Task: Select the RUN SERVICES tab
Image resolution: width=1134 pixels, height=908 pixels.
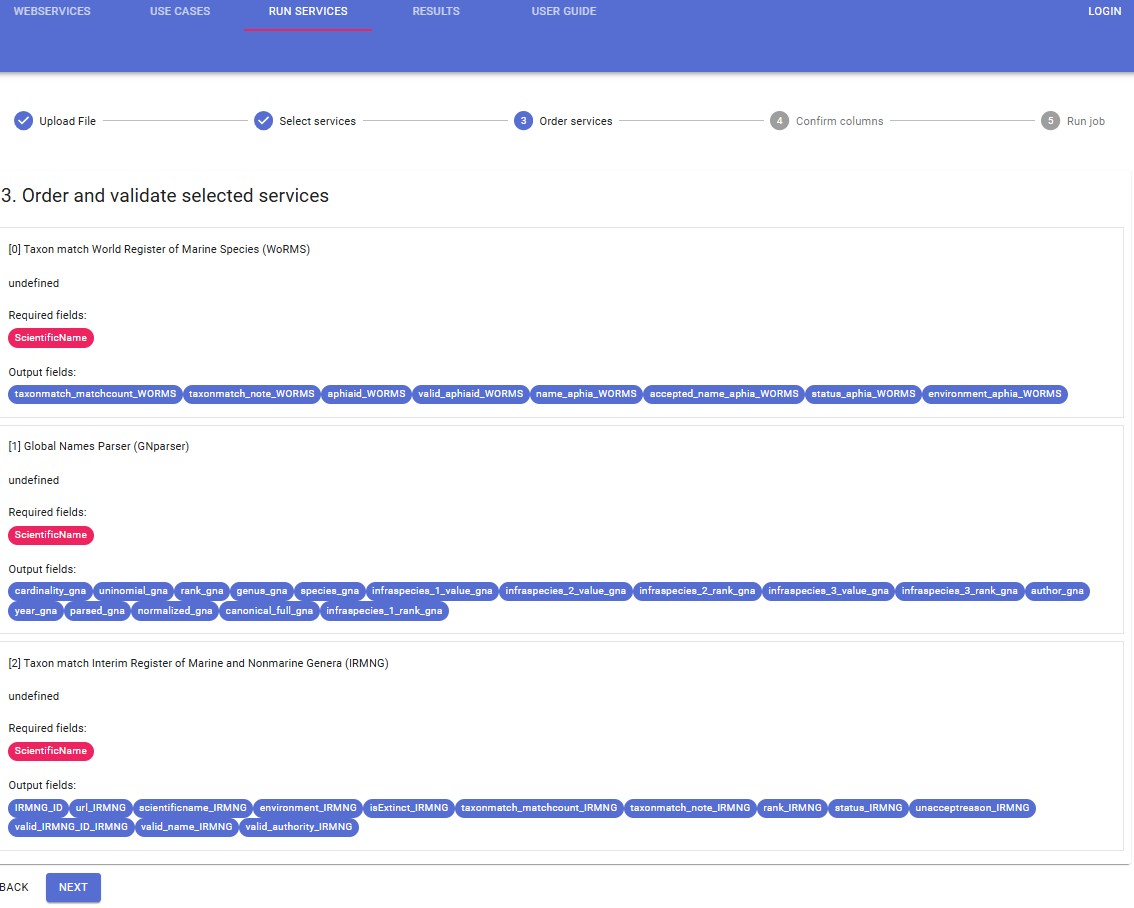Action: click(307, 11)
